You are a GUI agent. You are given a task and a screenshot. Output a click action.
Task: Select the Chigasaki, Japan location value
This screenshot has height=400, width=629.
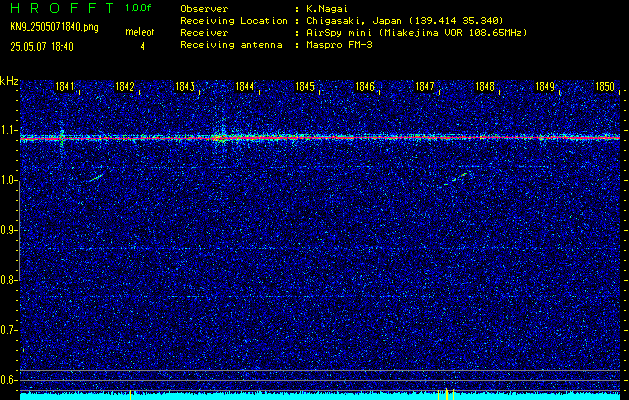point(405,20)
